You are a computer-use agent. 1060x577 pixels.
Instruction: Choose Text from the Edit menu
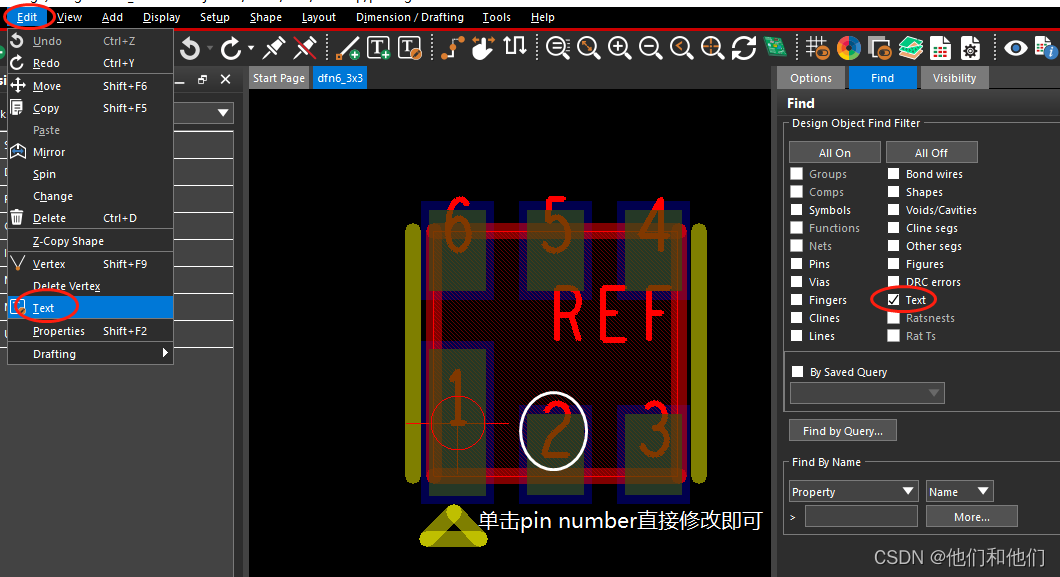(91, 307)
